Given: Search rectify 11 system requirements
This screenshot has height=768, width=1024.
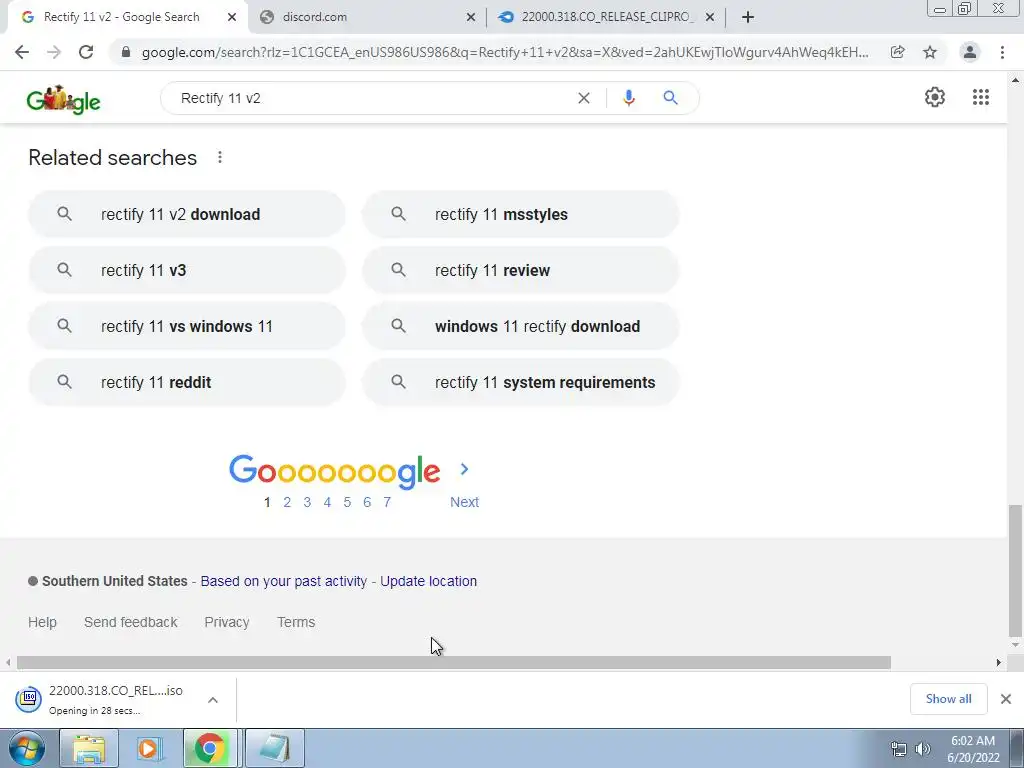Looking at the screenshot, I should coord(521,383).
